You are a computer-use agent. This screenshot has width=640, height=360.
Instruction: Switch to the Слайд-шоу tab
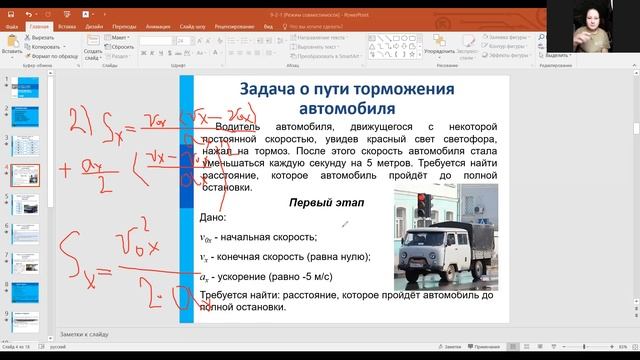[x=193, y=27]
